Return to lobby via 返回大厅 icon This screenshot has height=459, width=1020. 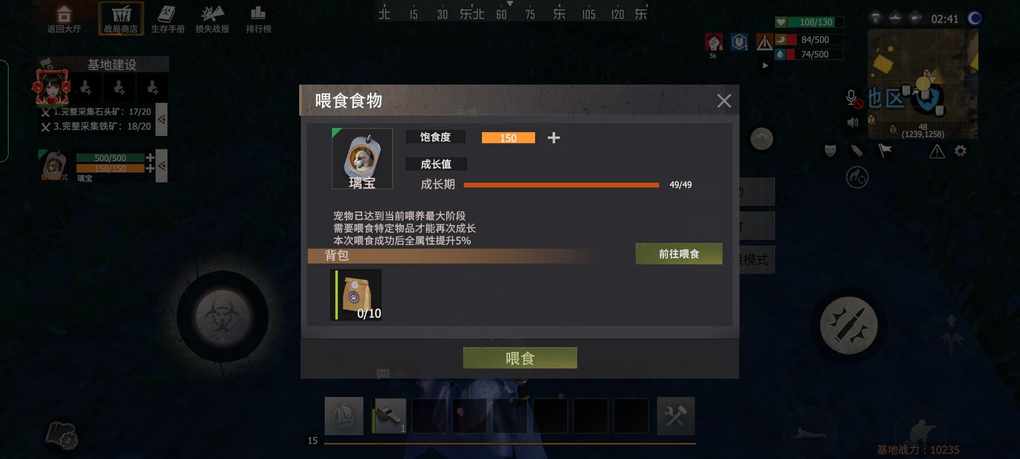coord(64,18)
